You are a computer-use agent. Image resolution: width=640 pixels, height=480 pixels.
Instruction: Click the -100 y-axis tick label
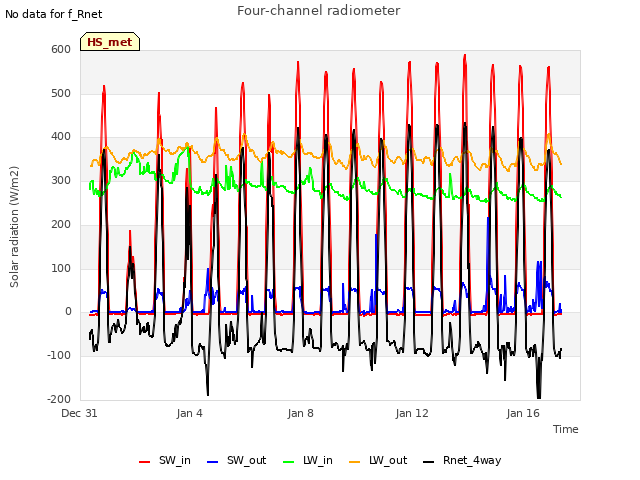pos(59,356)
